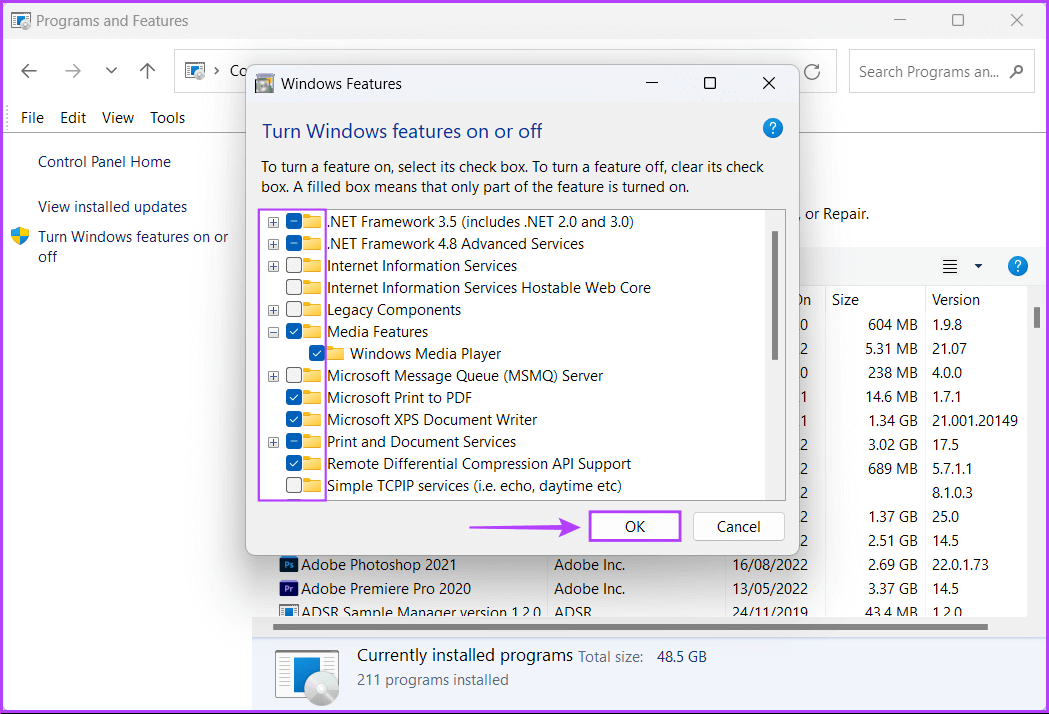Click Cancel in Windows Features dialog
Screen dimensions: 1049x714
[739, 527]
